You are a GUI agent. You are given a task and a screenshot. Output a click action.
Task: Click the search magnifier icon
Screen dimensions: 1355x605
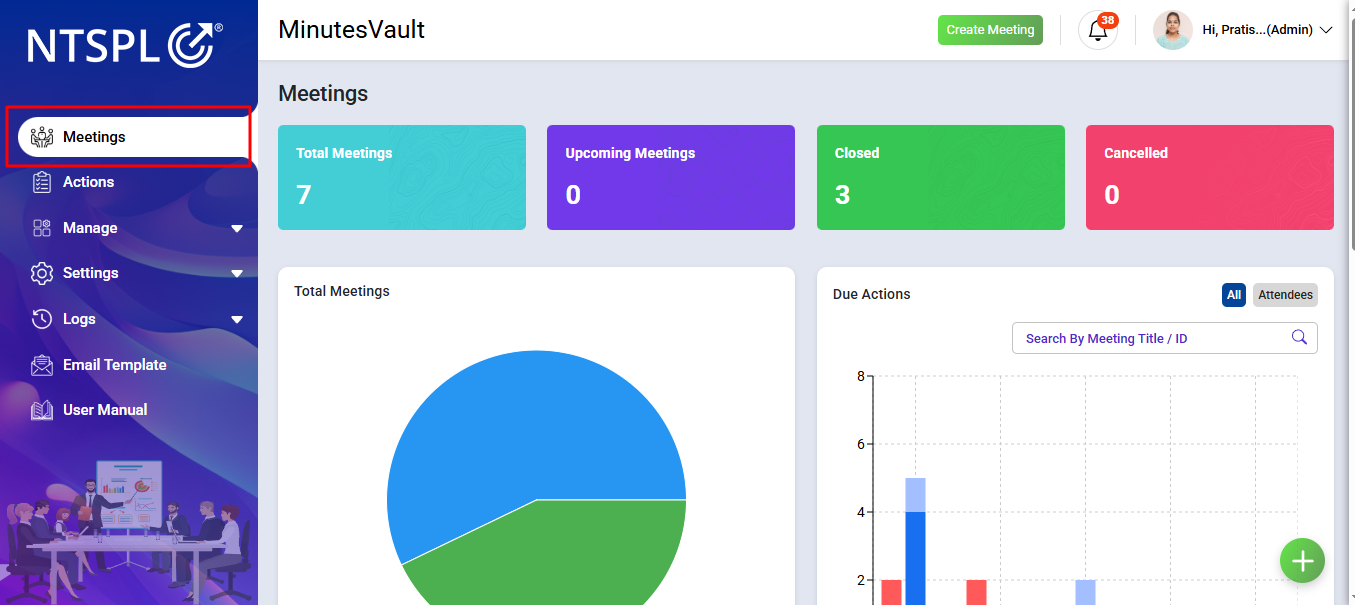1299,337
